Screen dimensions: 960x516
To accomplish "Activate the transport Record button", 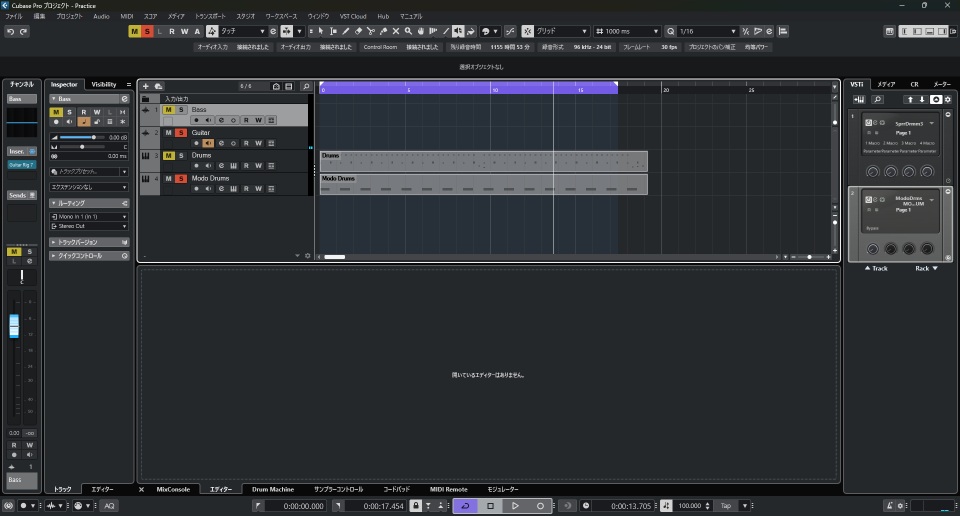I will coord(540,506).
